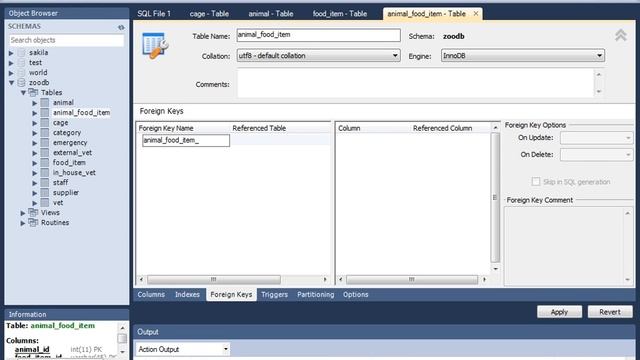Collapse the Tables node
640x360 pixels.
[23, 93]
